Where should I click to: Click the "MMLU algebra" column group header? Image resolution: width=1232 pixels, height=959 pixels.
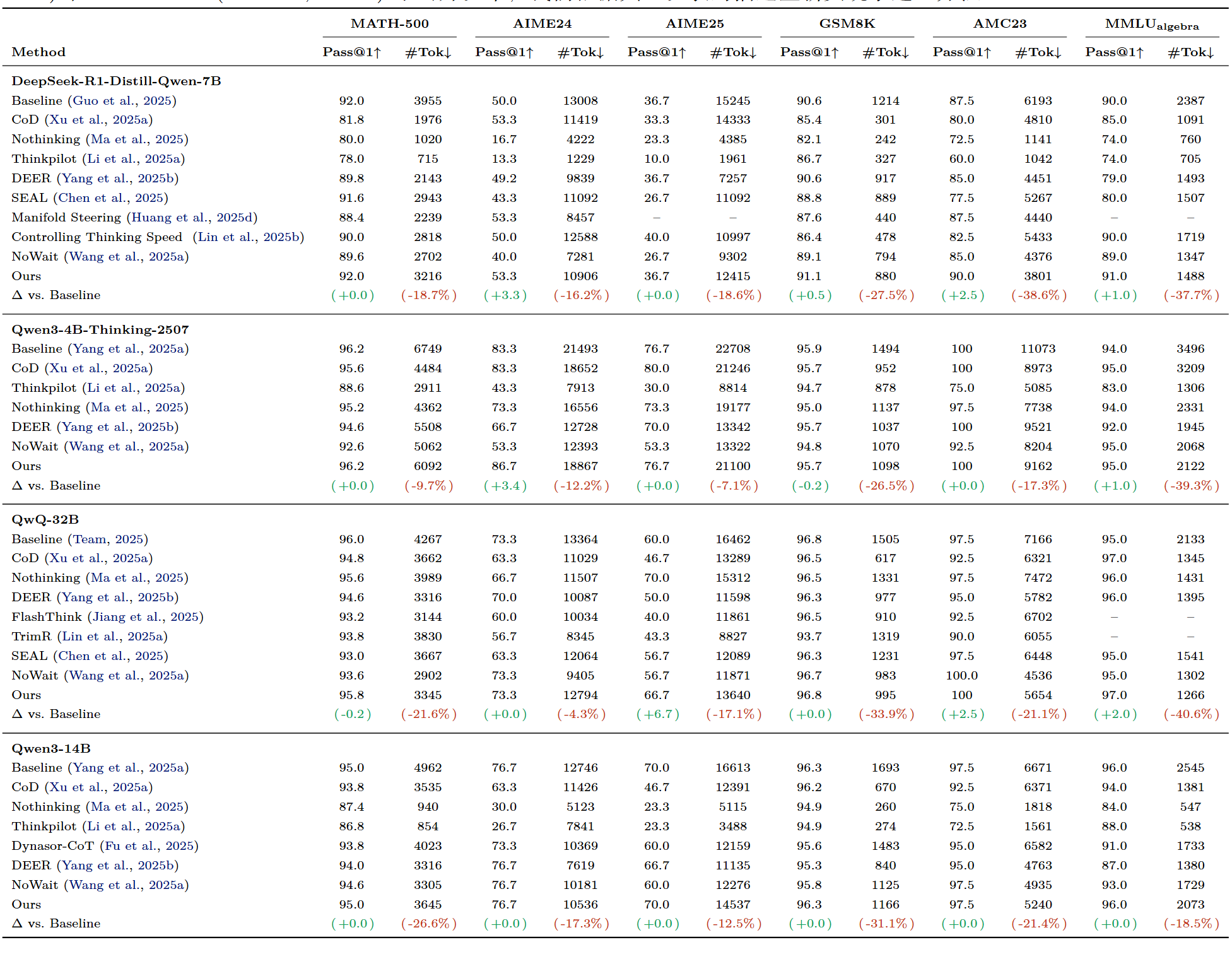coord(1152,24)
